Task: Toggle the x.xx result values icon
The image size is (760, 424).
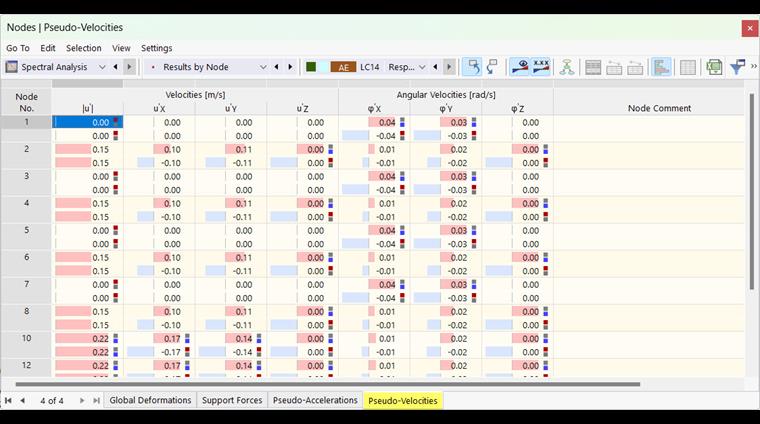Action: (x=541, y=67)
